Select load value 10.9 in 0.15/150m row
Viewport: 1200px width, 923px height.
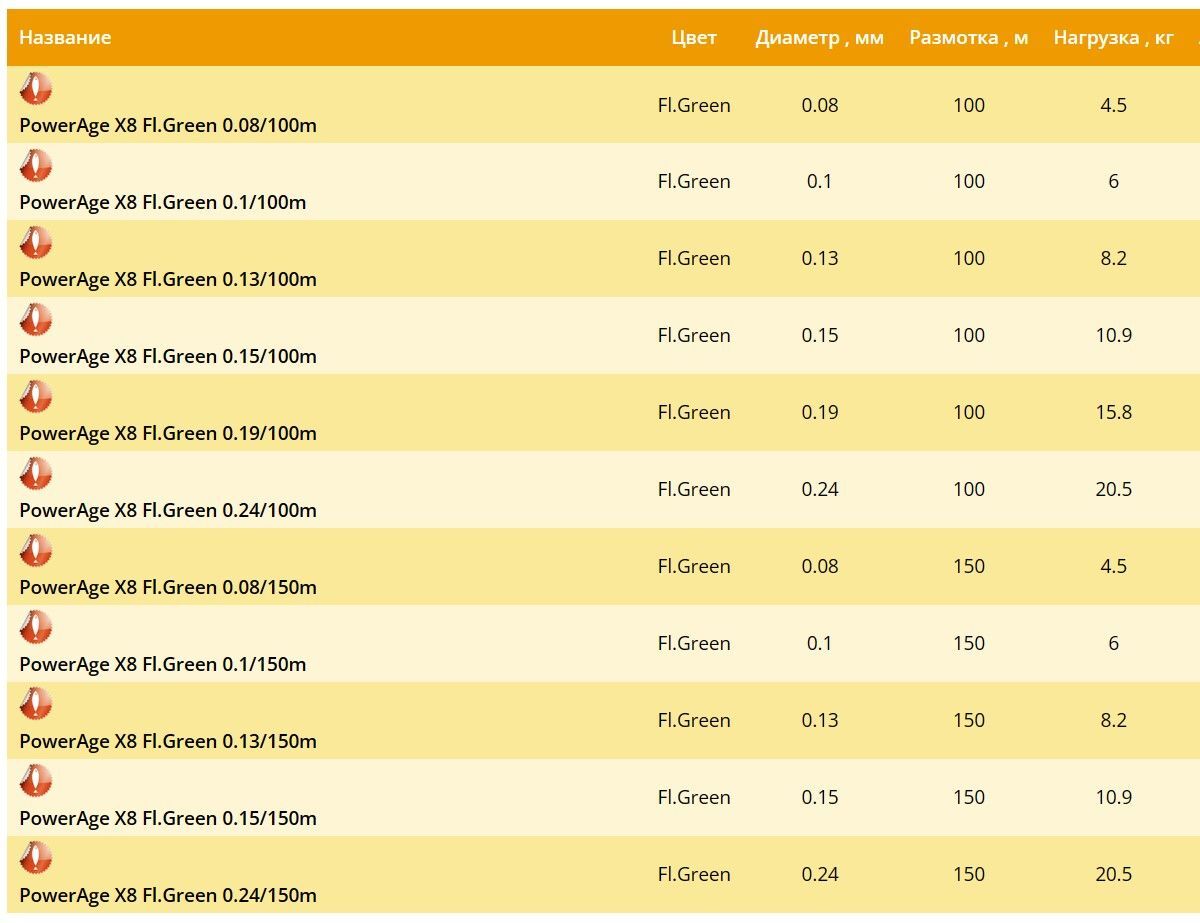click(x=1114, y=798)
